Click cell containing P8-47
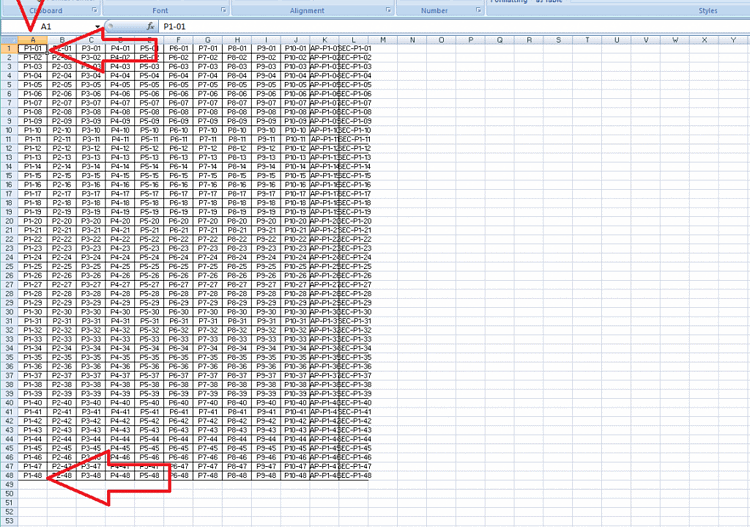 (237, 466)
